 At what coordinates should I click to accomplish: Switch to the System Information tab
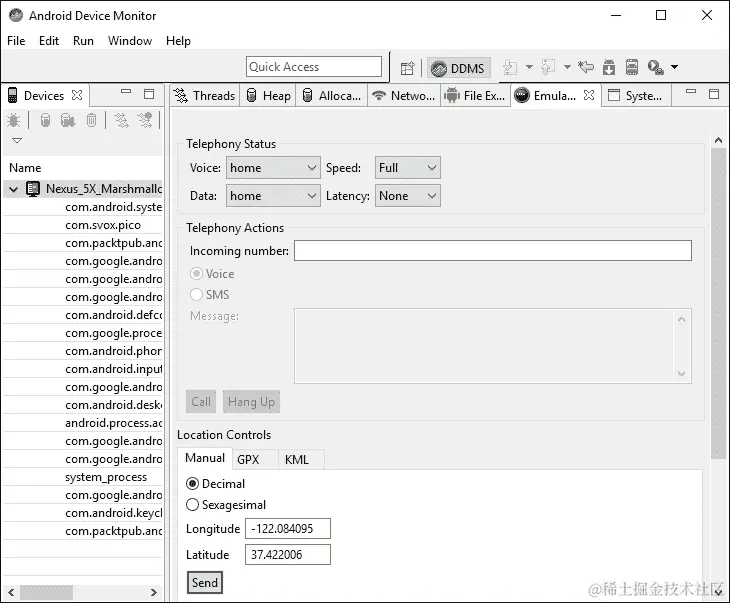click(636, 95)
